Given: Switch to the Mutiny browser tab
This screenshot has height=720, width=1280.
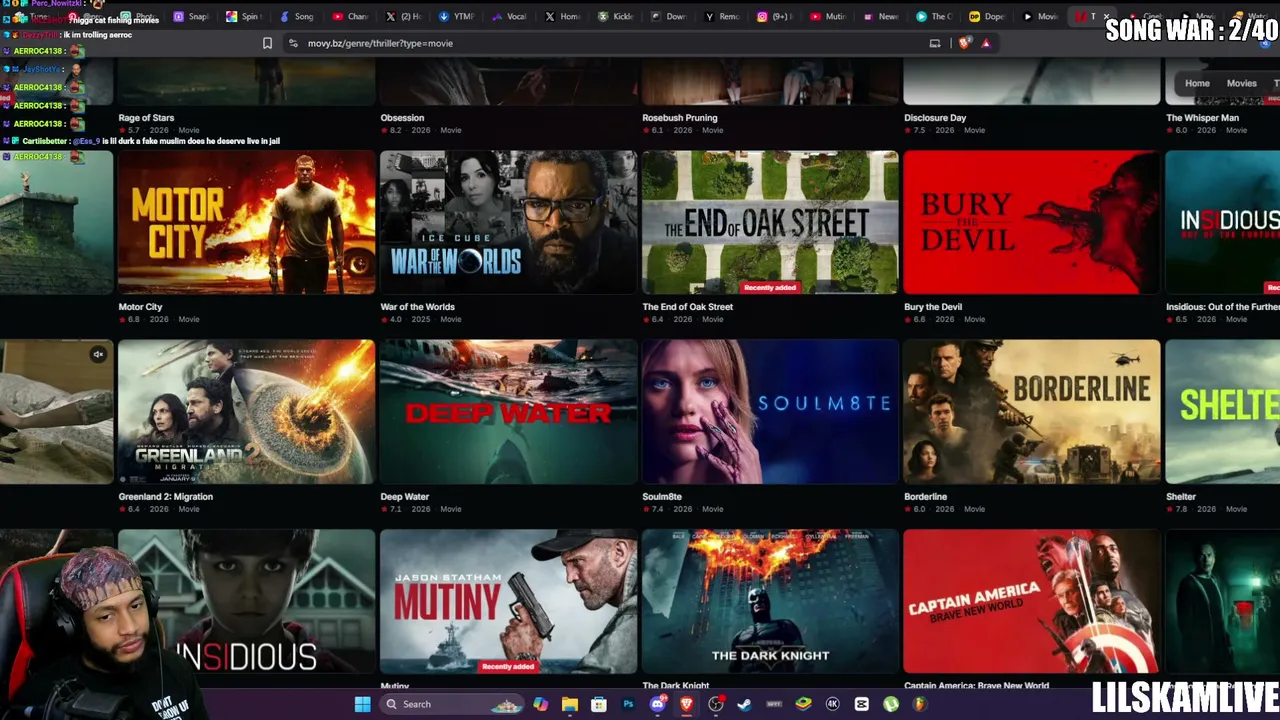Looking at the screenshot, I should (x=828, y=16).
